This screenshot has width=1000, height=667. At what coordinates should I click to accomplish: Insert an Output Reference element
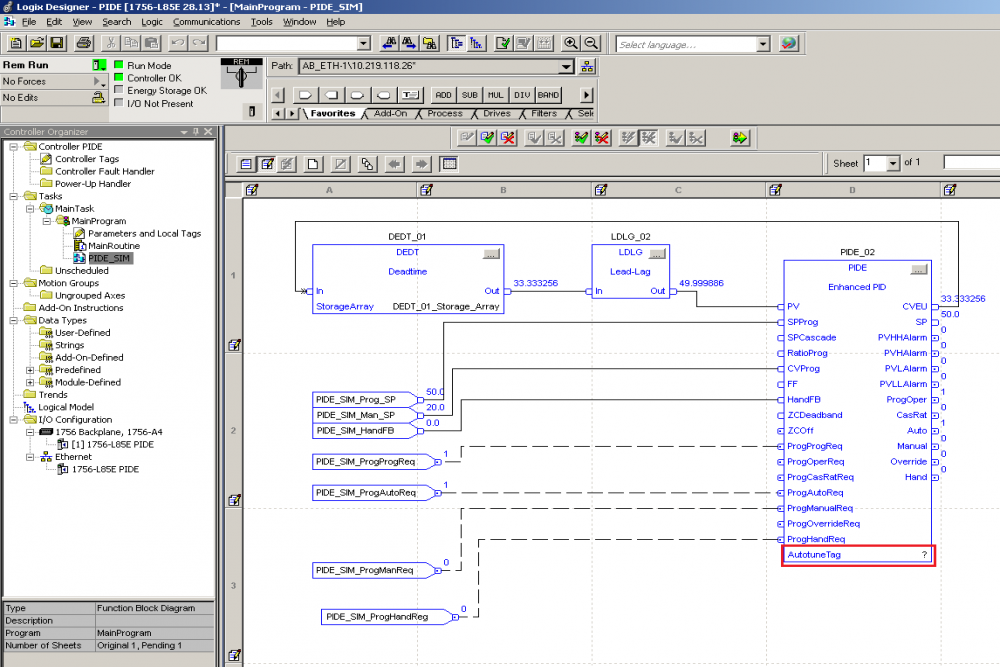click(332, 95)
